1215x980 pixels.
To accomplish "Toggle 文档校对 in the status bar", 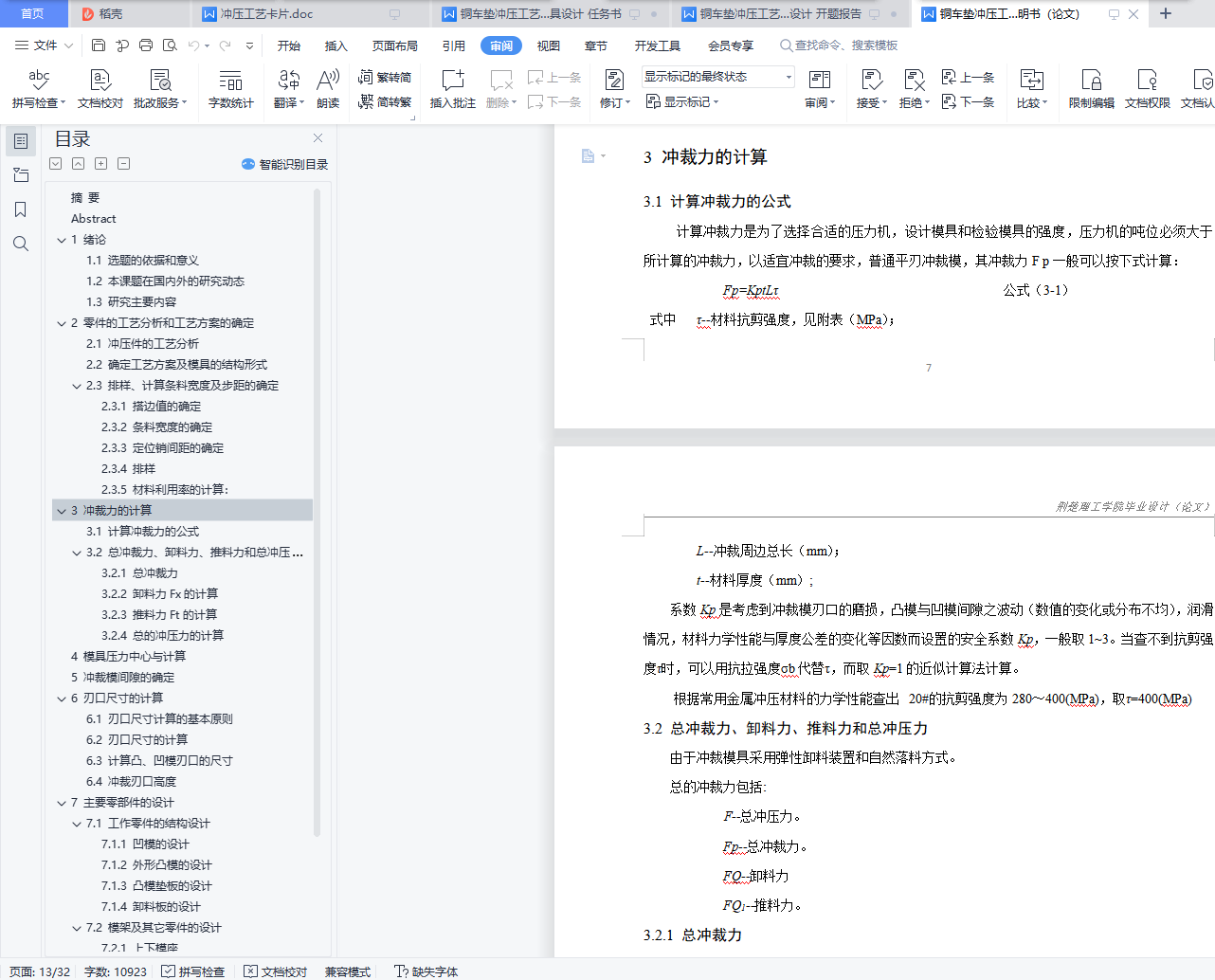I will (276, 971).
